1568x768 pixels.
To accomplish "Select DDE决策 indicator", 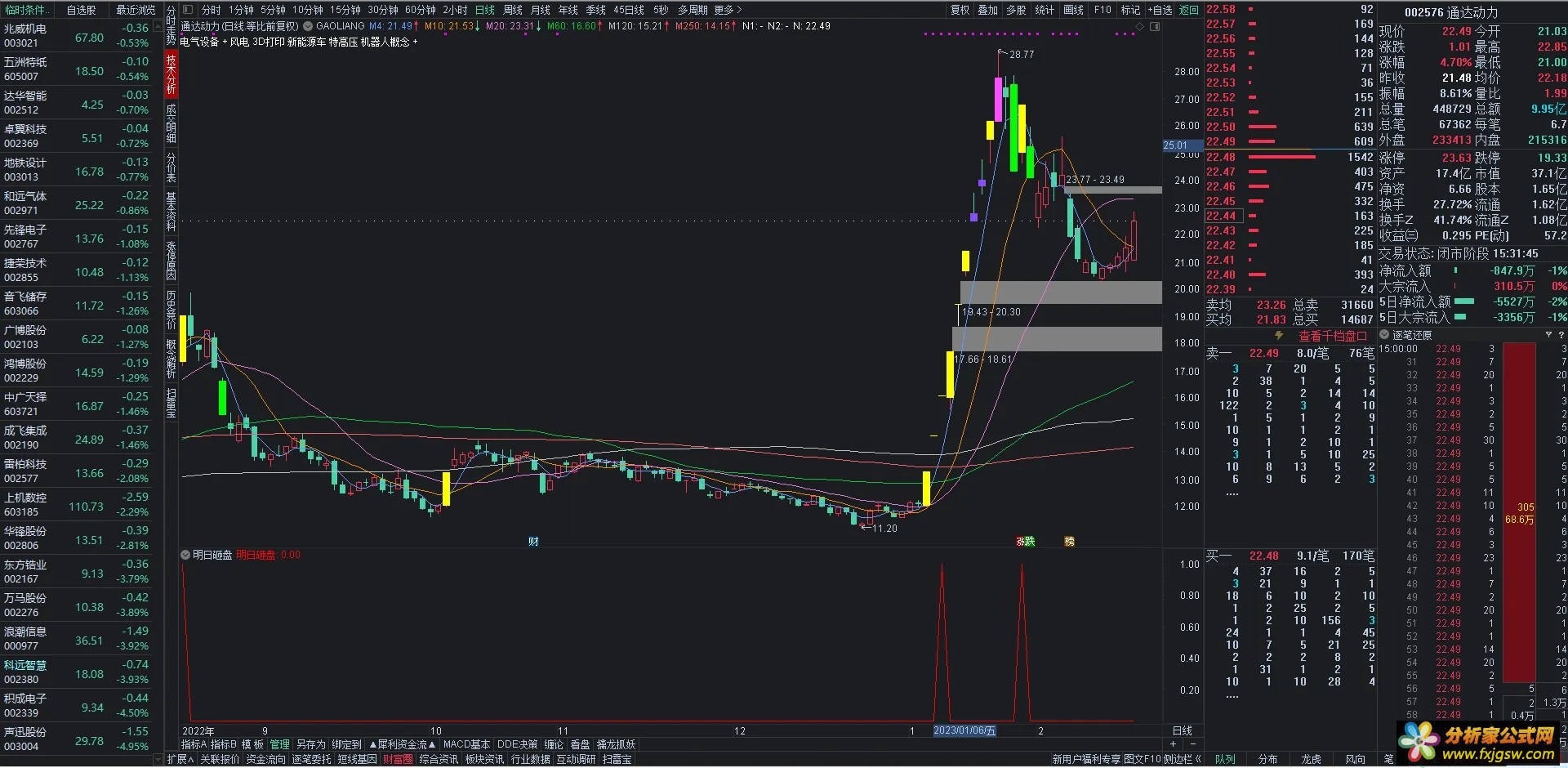I will pos(517,744).
